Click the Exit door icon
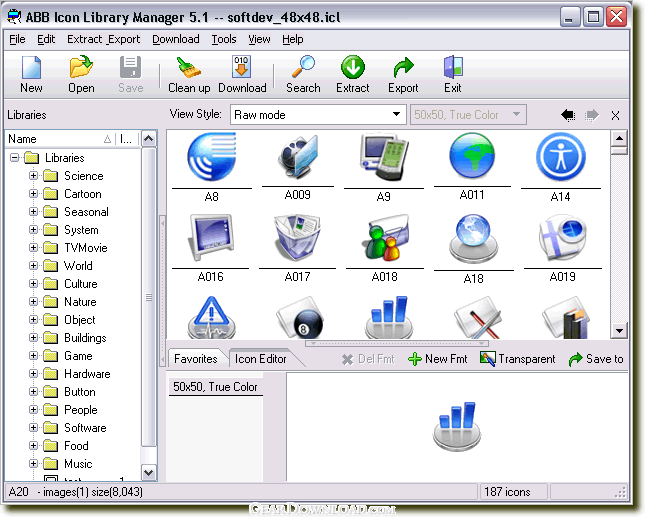This screenshot has width=645, height=517. pyautogui.click(x=452, y=68)
